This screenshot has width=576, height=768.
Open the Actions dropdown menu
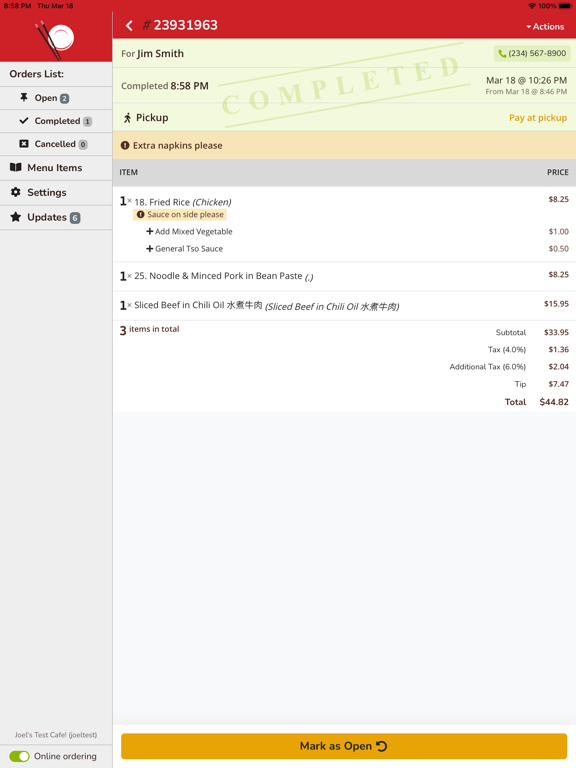pos(545,26)
